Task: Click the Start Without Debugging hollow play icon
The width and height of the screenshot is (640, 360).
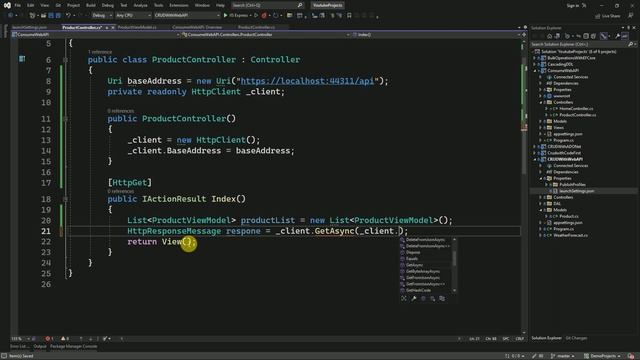Action: pyautogui.click(x=256, y=16)
